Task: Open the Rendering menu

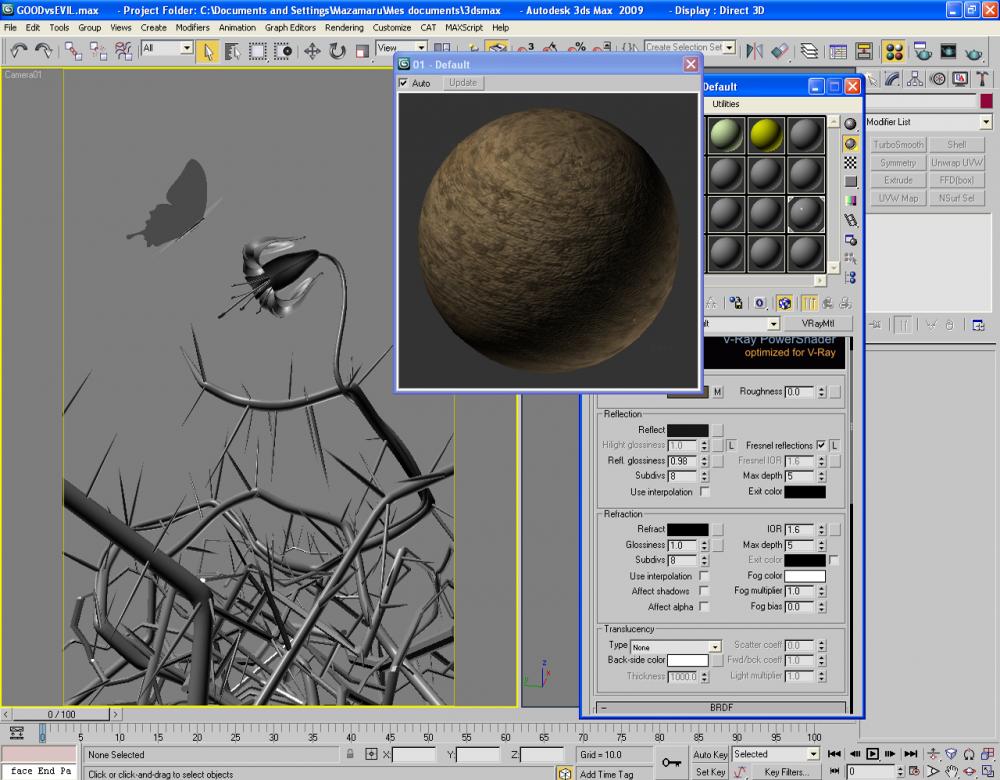Action: point(343,28)
